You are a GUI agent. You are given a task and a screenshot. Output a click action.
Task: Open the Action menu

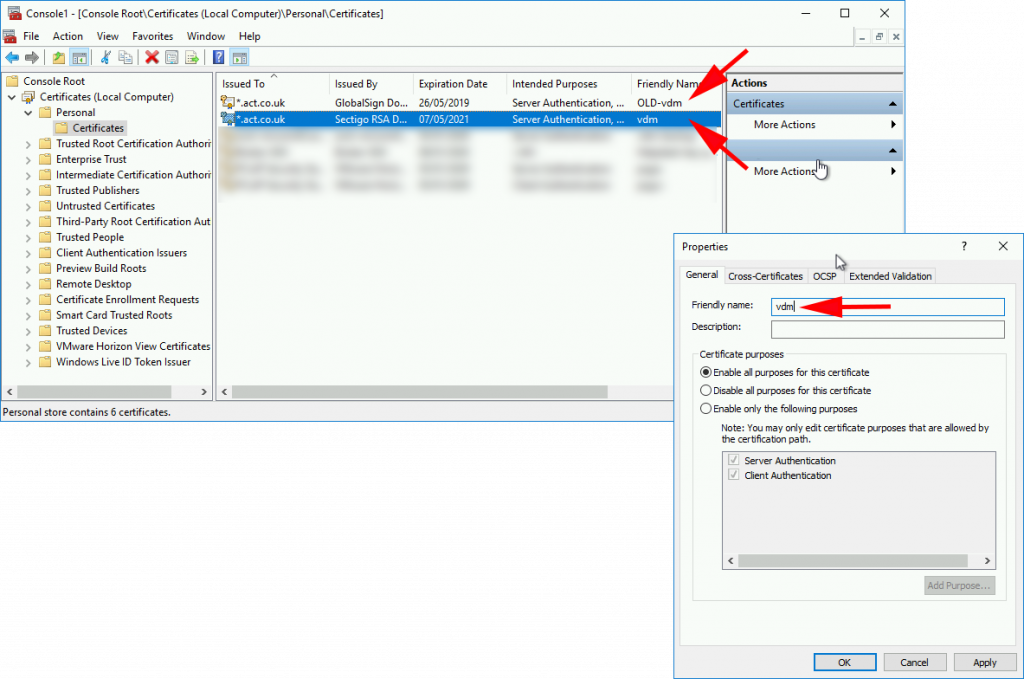coord(68,36)
